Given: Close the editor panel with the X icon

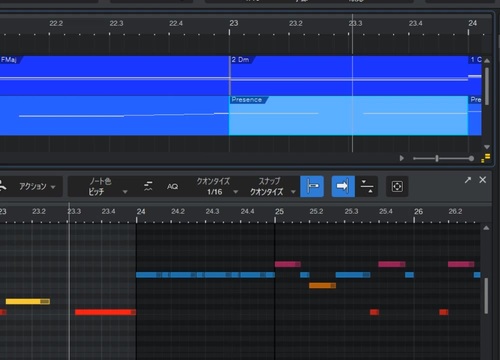Looking at the screenshot, I should coord(482,180).
